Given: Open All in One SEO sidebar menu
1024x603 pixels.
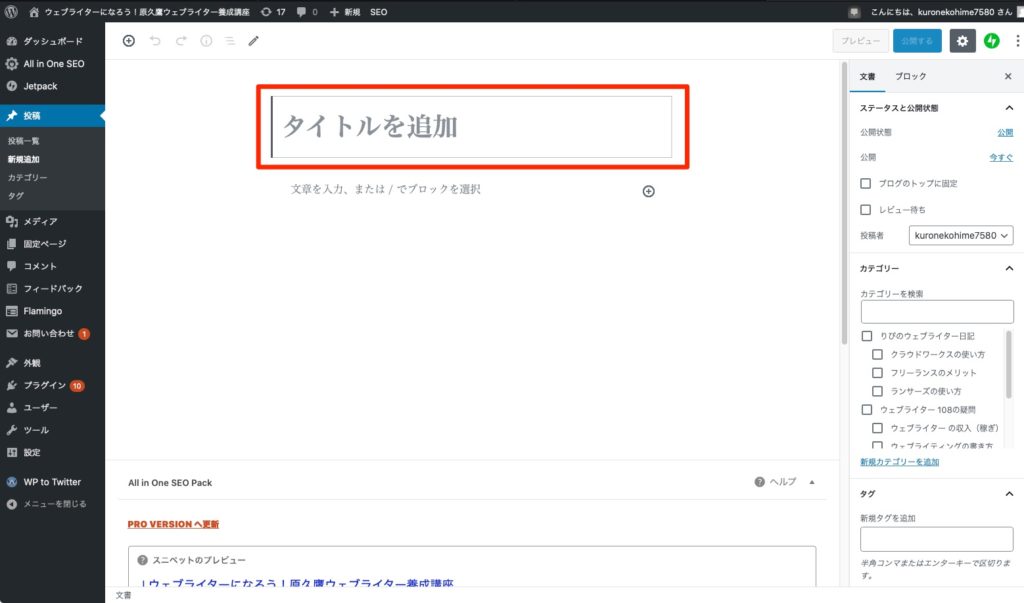Looking at the screenshot, I should point(52,63).
